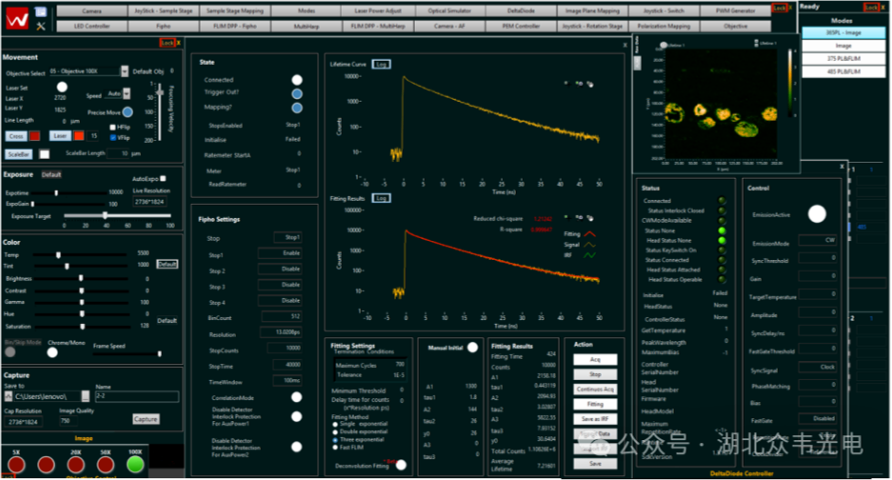Toggle the EmissionActive control switch
892x480 pixels.
tap(817, 214)
